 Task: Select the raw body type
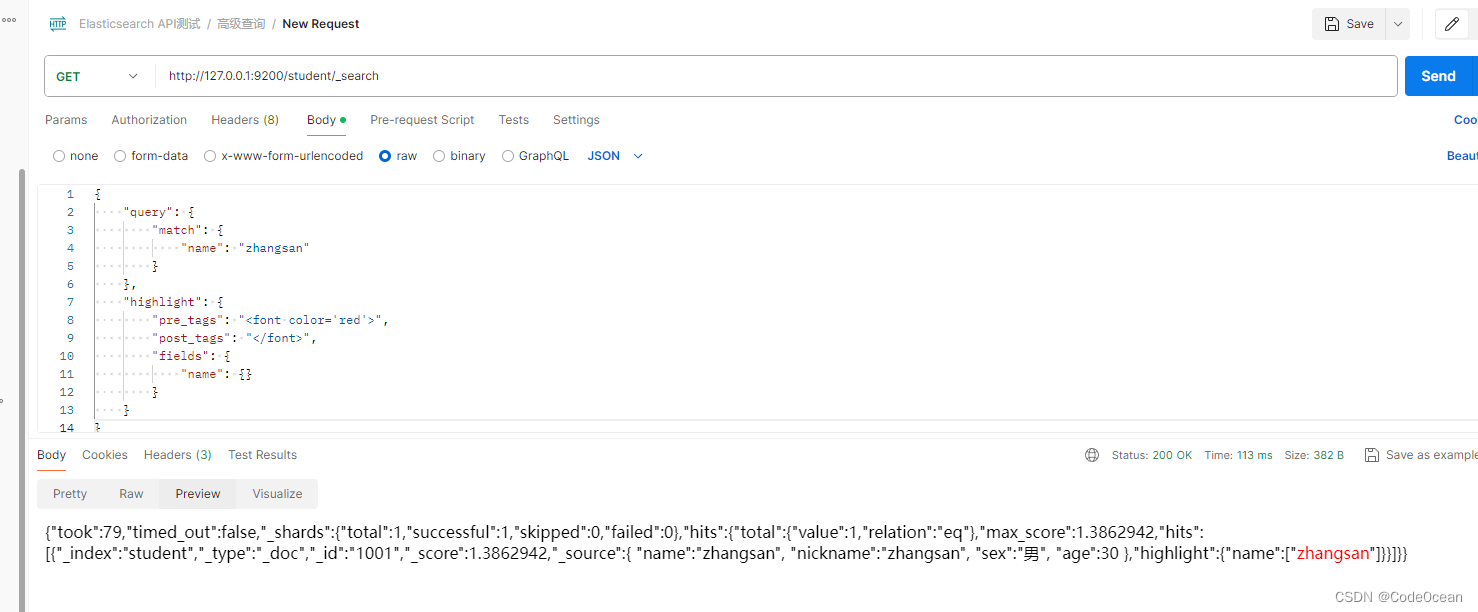point(398,156)
